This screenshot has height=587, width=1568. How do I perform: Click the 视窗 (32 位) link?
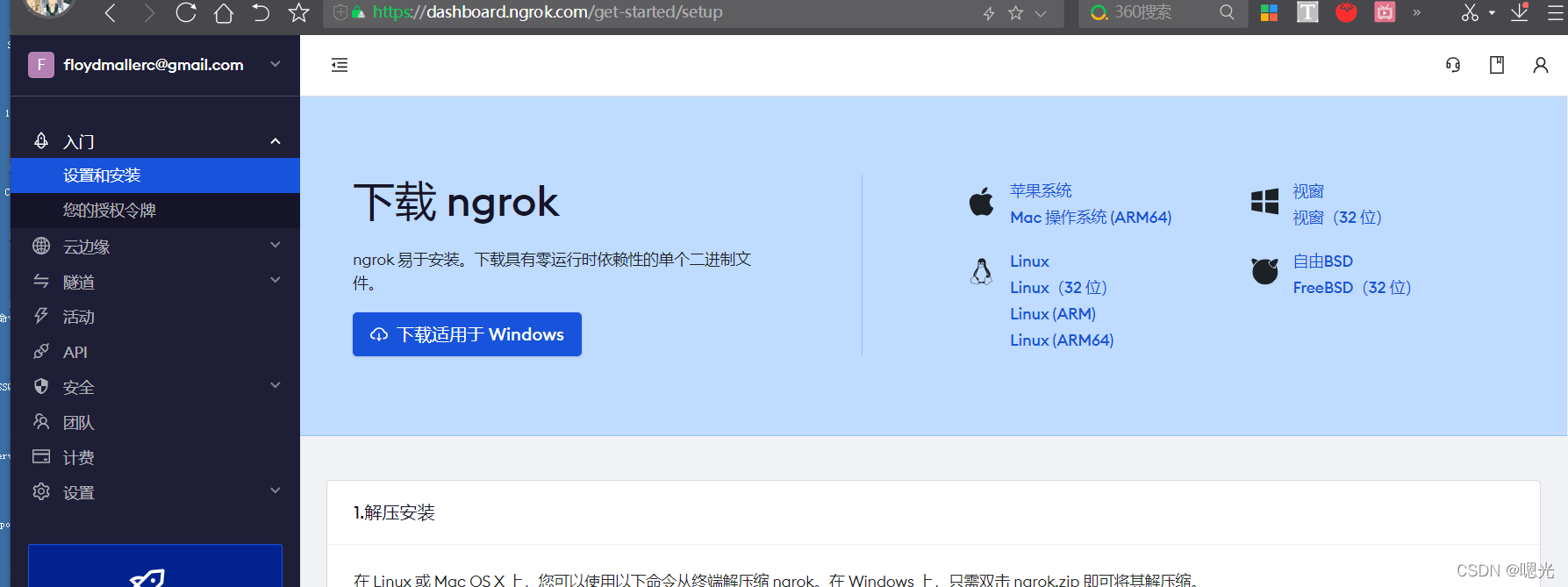point(1337,217)
